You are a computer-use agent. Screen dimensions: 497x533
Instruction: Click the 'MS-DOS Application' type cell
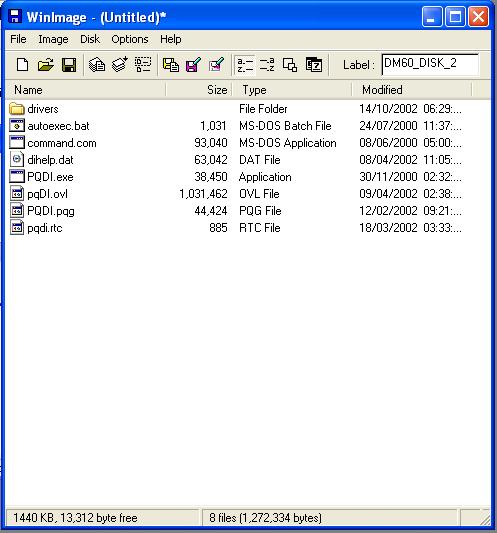(288, 143)
